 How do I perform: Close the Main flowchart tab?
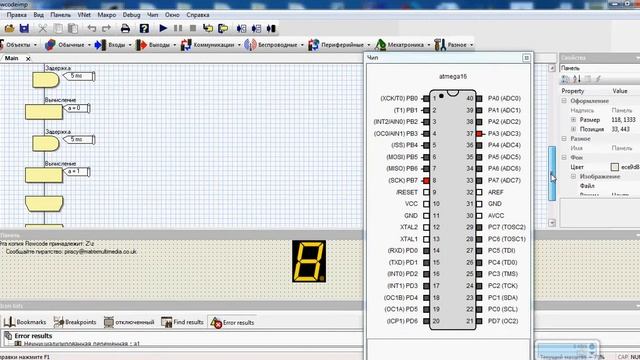(x=28, y=59)
